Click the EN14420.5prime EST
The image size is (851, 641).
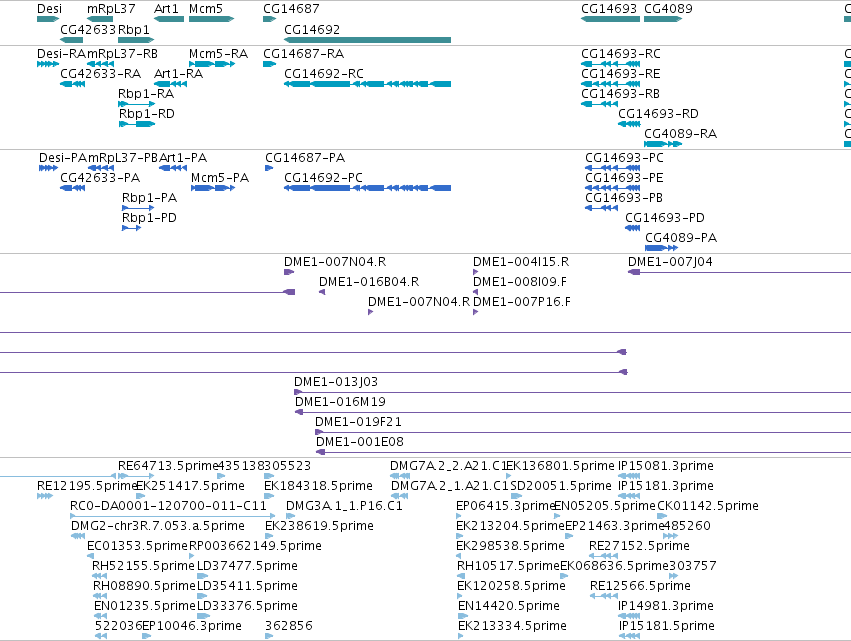click(462, 616)
